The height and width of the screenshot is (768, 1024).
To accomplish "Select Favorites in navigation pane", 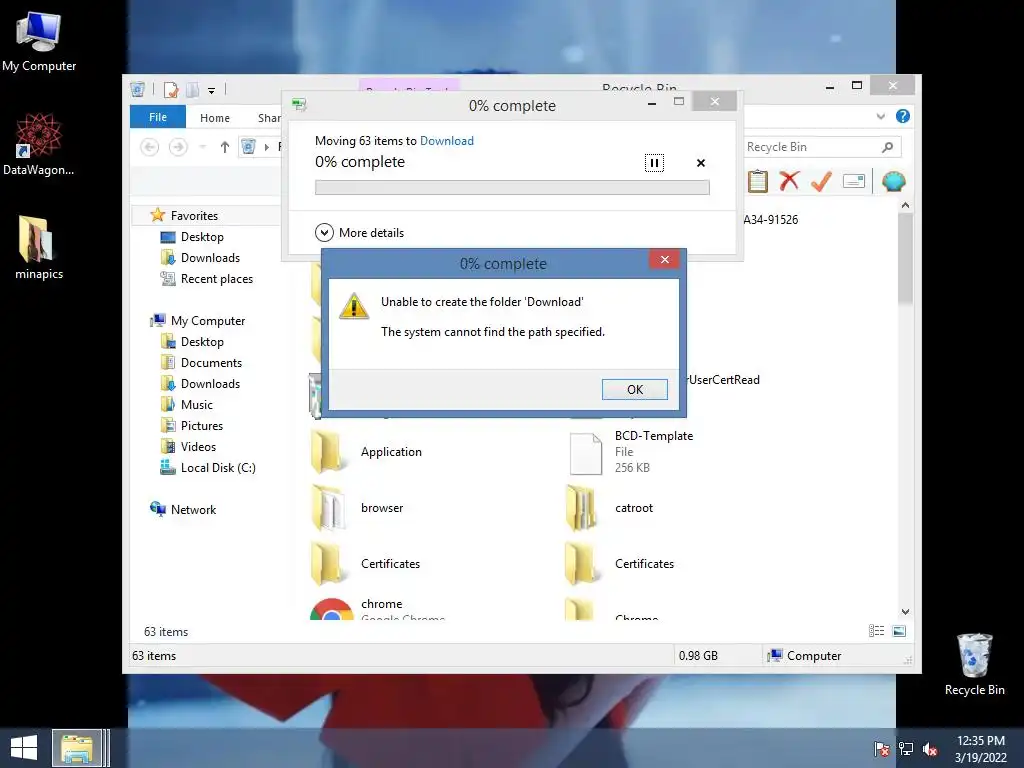I will tap(193, 216).
